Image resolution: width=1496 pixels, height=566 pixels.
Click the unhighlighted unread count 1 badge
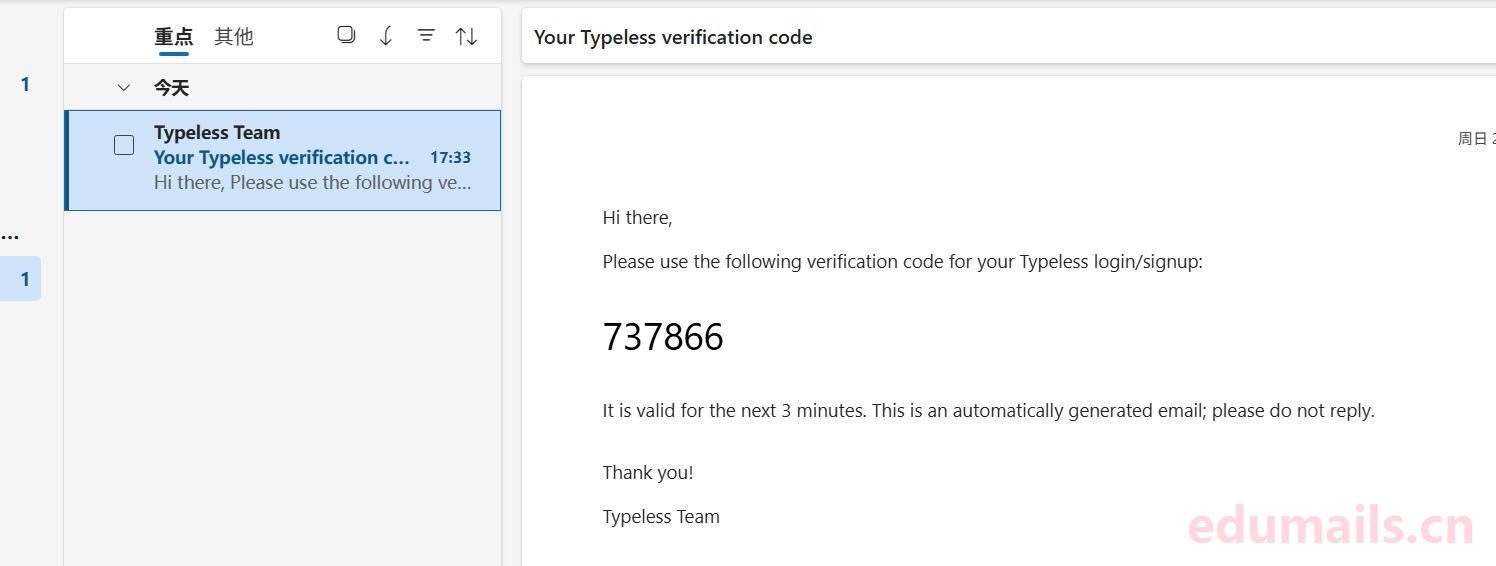click(25, 85)
